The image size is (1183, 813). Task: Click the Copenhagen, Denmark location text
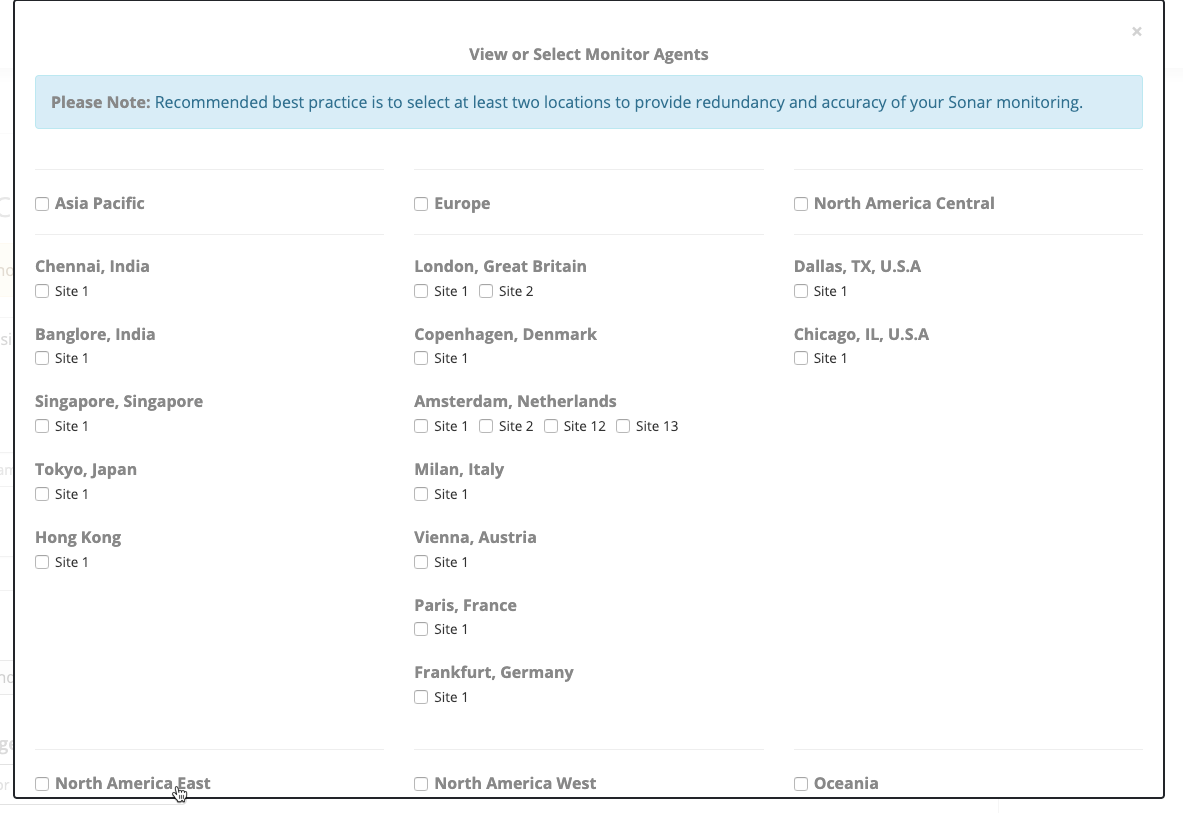[x=505, y=334]
